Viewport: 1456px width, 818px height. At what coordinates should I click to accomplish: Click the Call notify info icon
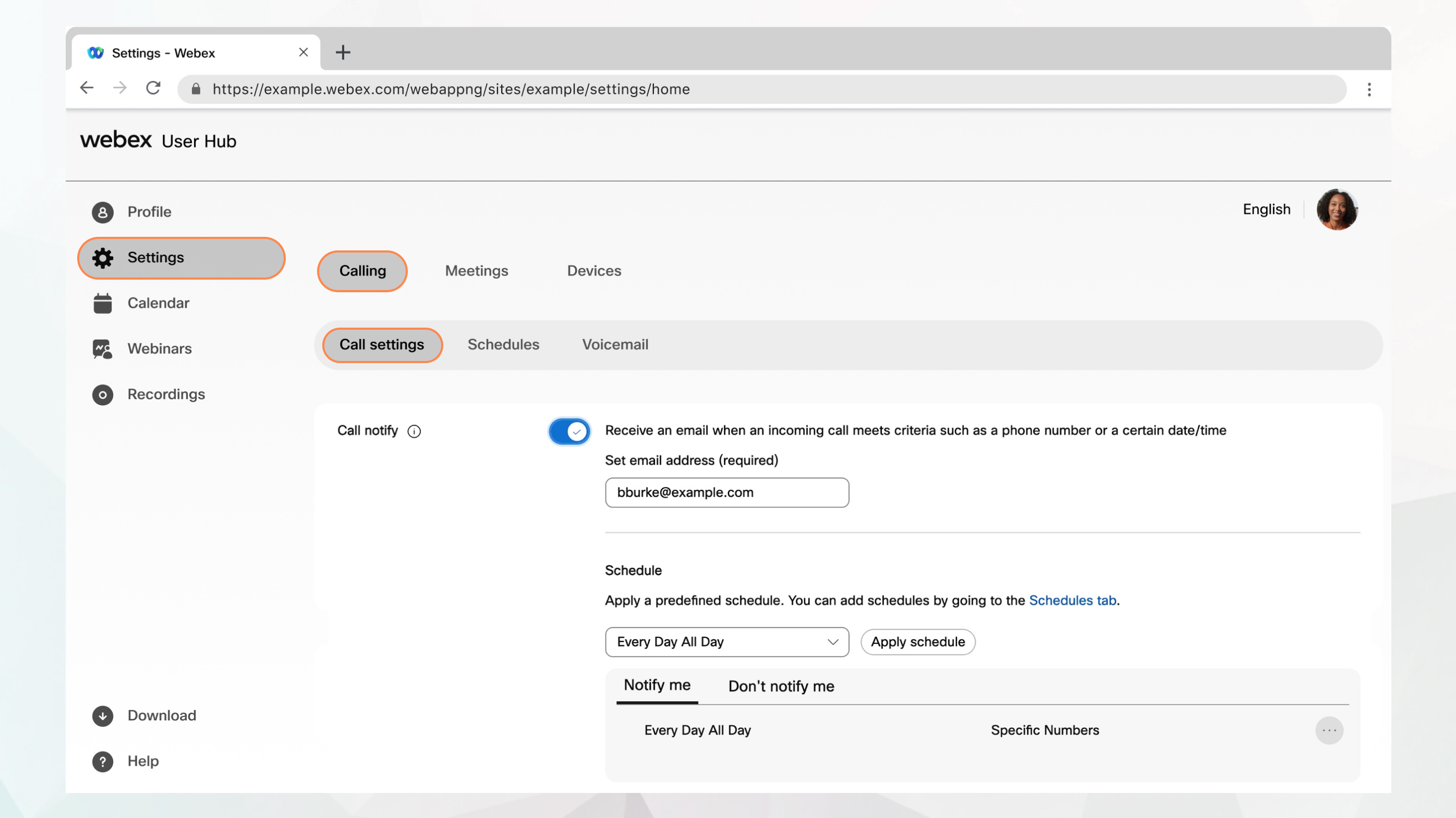(x=414, y=430)
